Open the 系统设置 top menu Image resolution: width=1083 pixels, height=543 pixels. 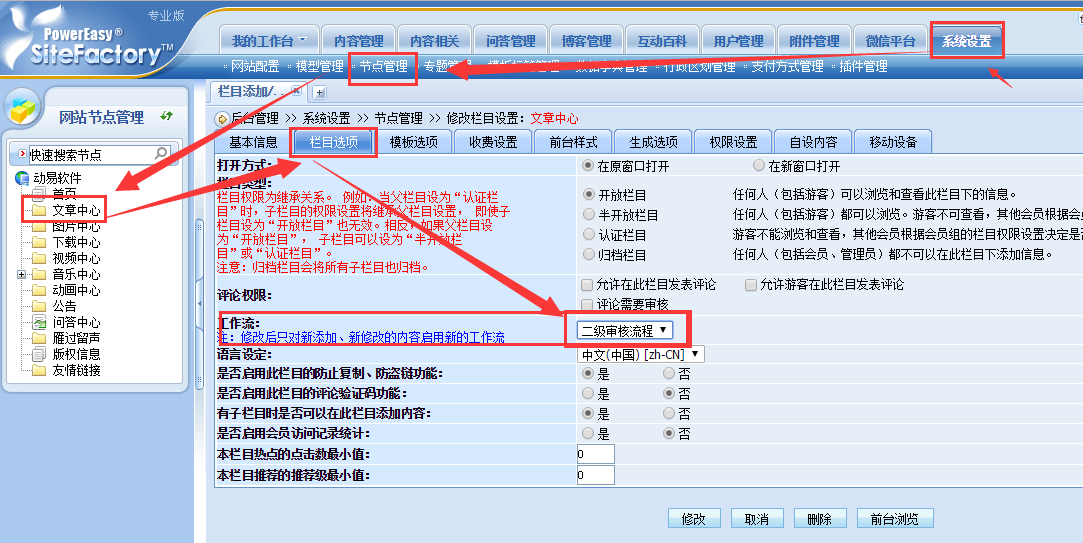pyautogui.click(x=966, y=41)
